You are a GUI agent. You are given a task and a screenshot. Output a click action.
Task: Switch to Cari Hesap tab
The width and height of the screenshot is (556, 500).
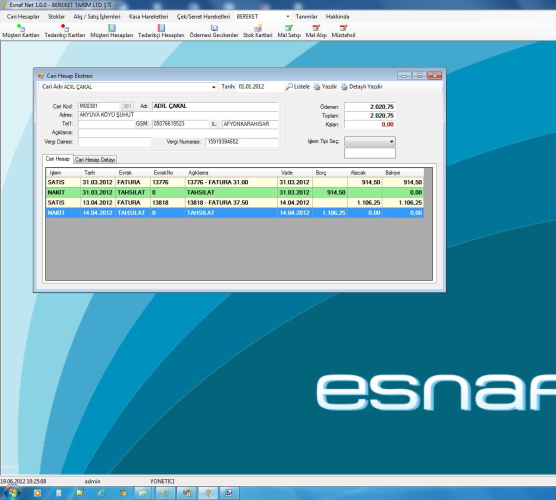coord(57,159)
